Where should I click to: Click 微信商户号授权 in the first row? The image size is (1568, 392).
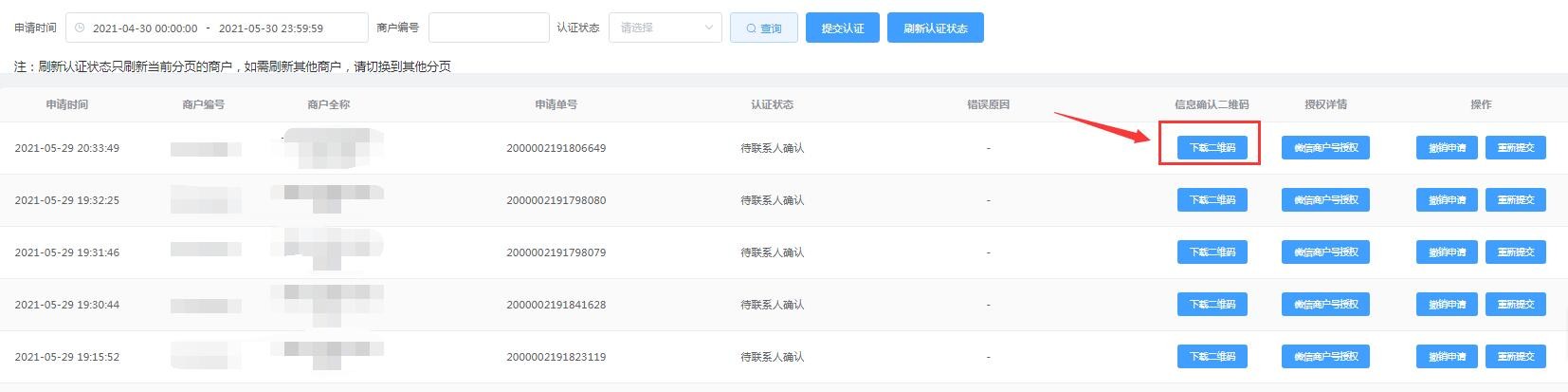click(x=1325, y=148)
